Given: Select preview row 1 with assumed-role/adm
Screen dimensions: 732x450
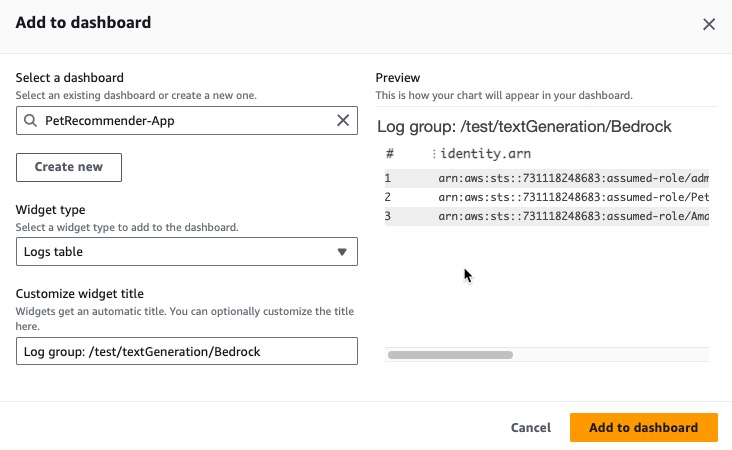Looking at the screenshot, I should 547,178.
